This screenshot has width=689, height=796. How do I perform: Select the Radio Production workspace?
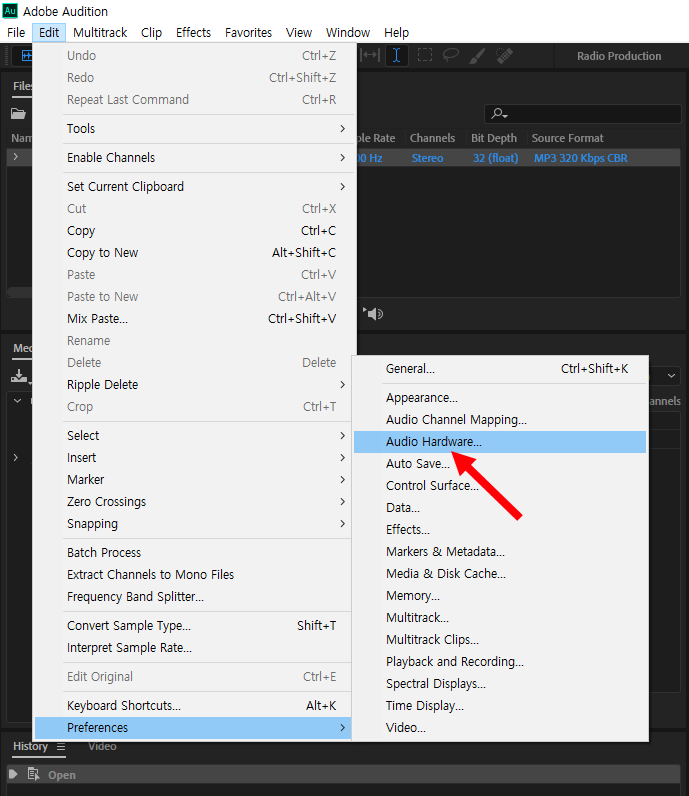click(619, 56)
